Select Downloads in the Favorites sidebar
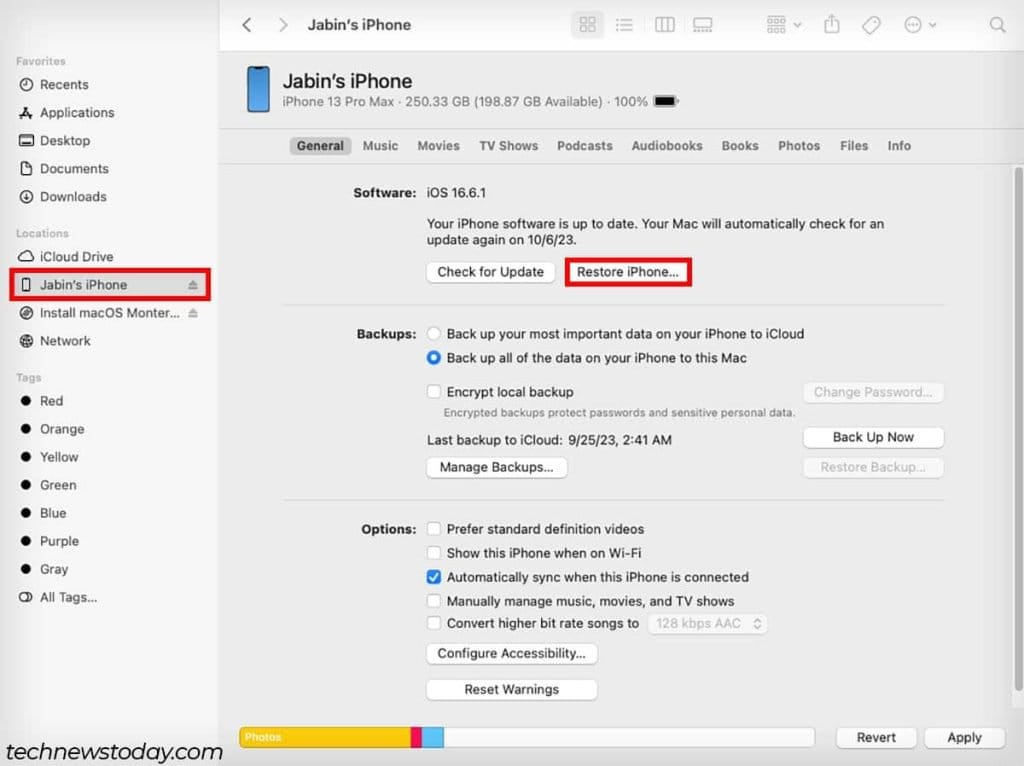Screen dimensions: 1024x766 pyautogui.click(x=73, y=197)
